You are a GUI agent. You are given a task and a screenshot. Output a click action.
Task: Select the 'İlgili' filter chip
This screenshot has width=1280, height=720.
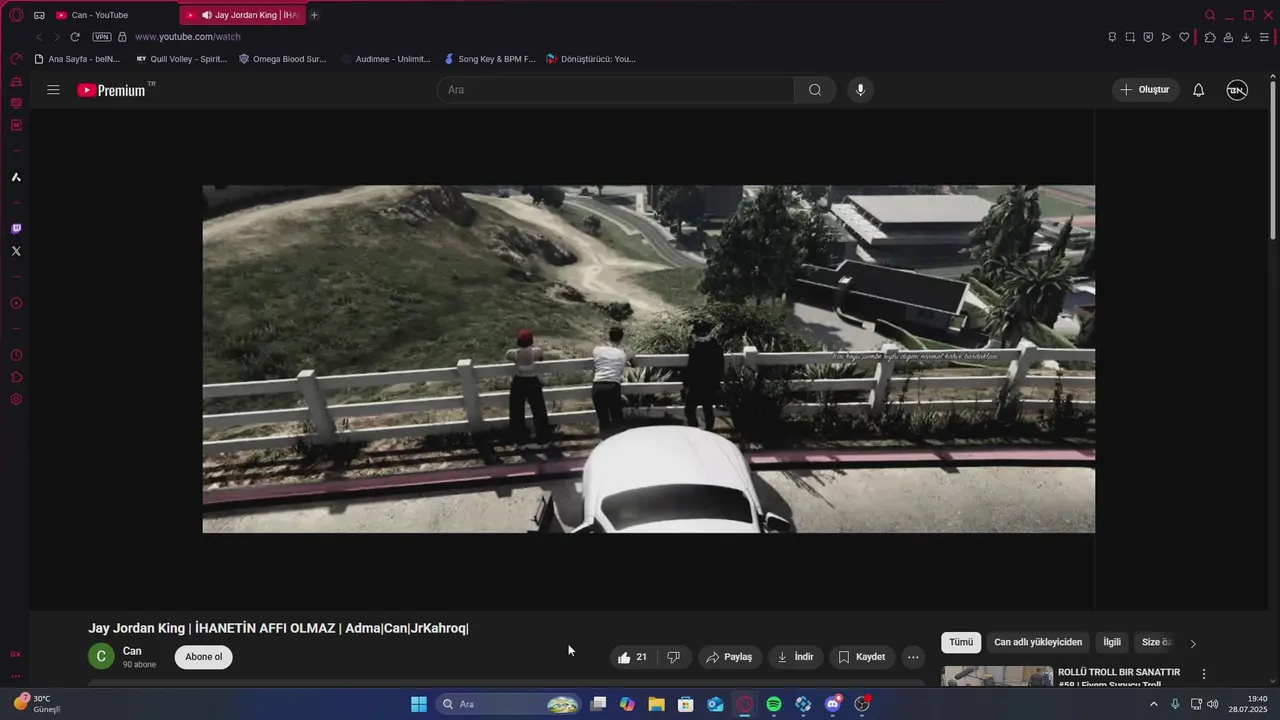click(1112, 642)
